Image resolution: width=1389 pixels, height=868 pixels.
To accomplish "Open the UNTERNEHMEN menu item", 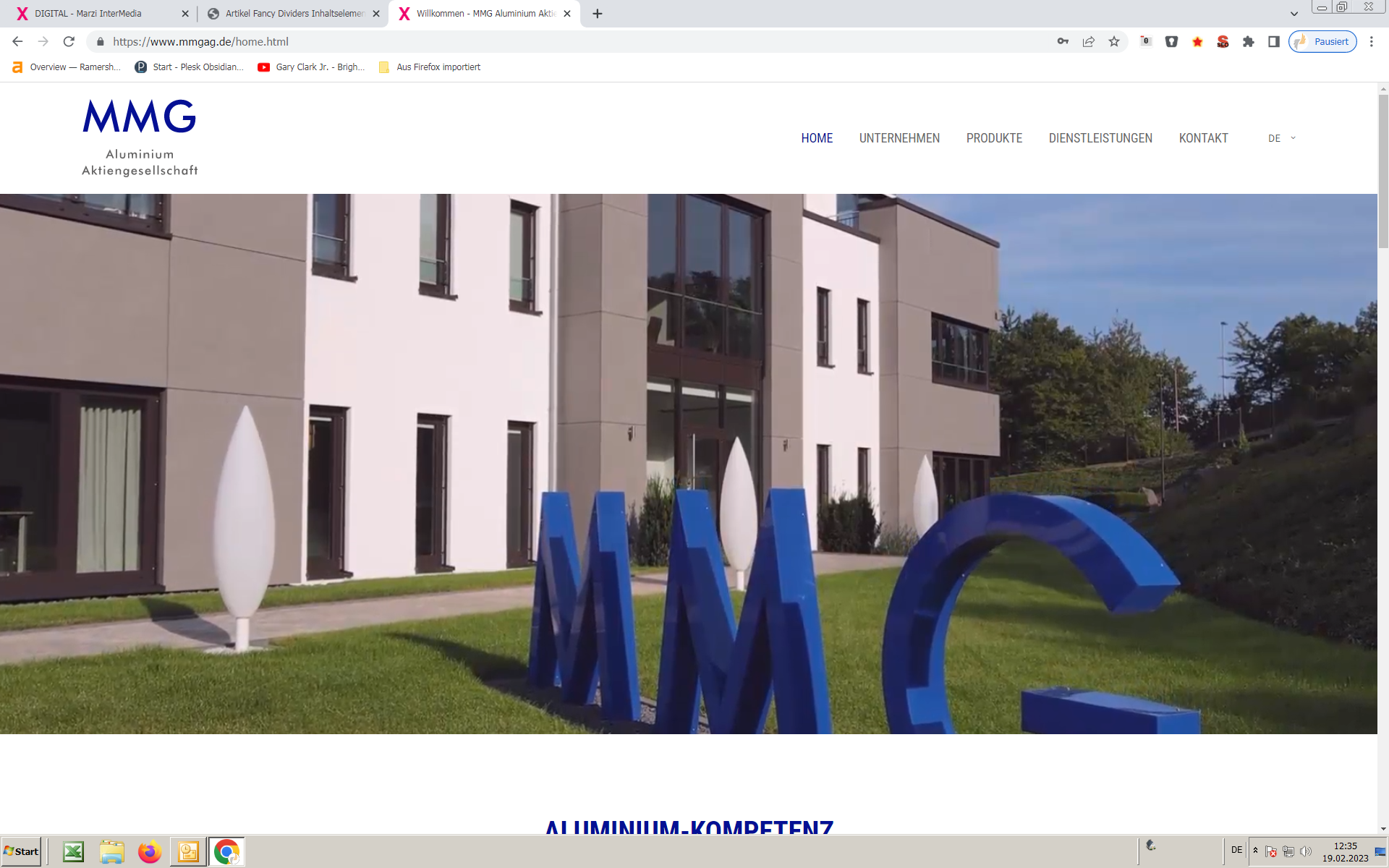I will coord(899,138).
